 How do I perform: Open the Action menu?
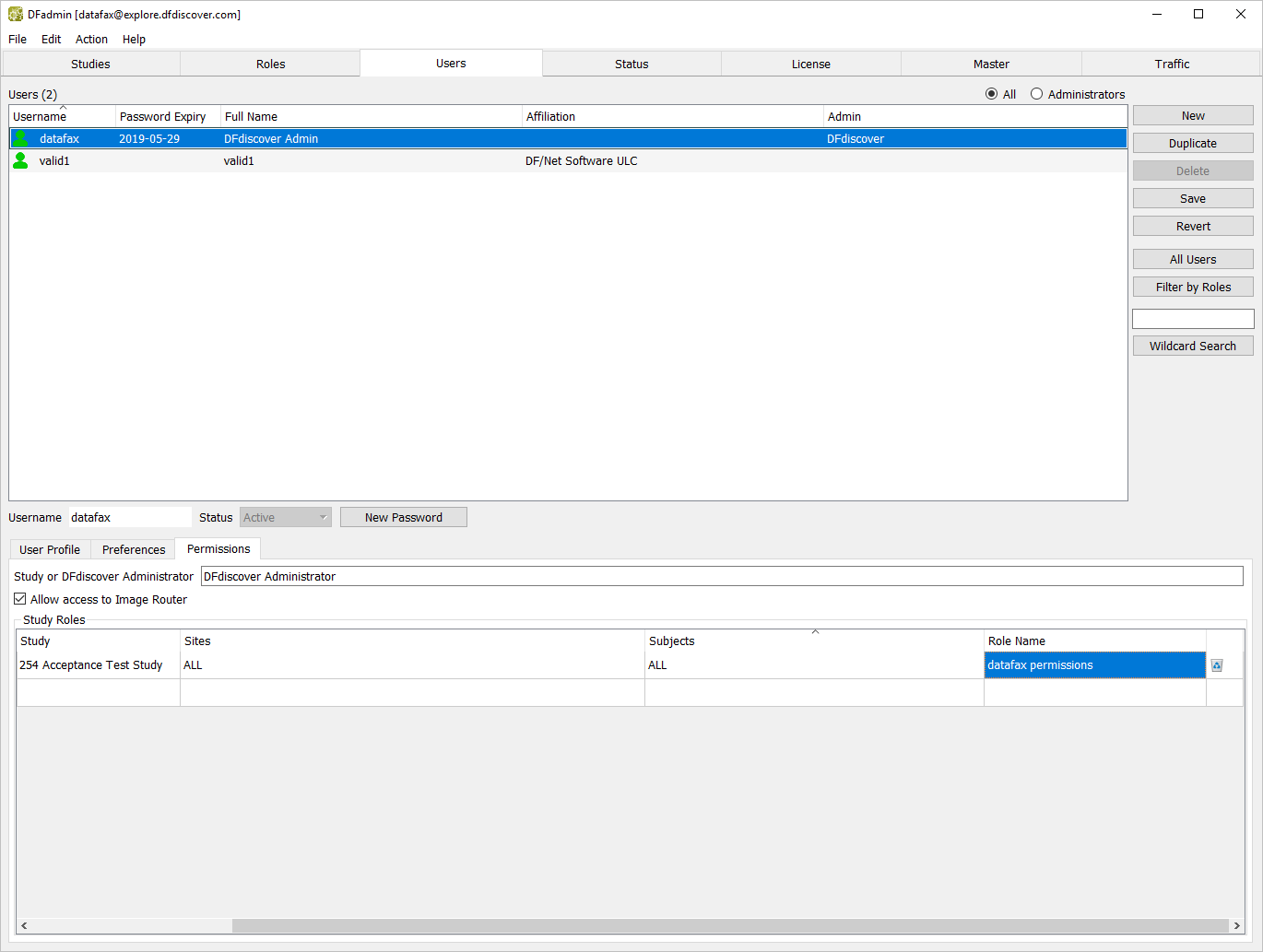tap(91, 40)
